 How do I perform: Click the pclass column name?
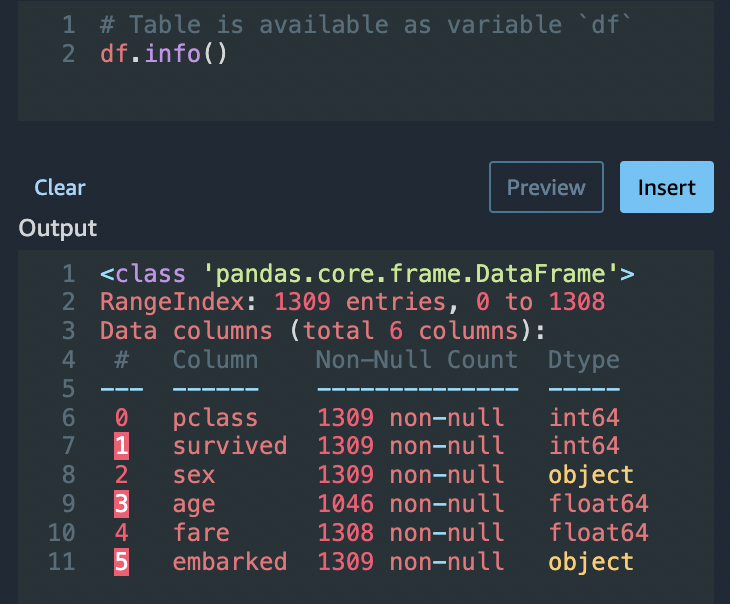(215, 417)
